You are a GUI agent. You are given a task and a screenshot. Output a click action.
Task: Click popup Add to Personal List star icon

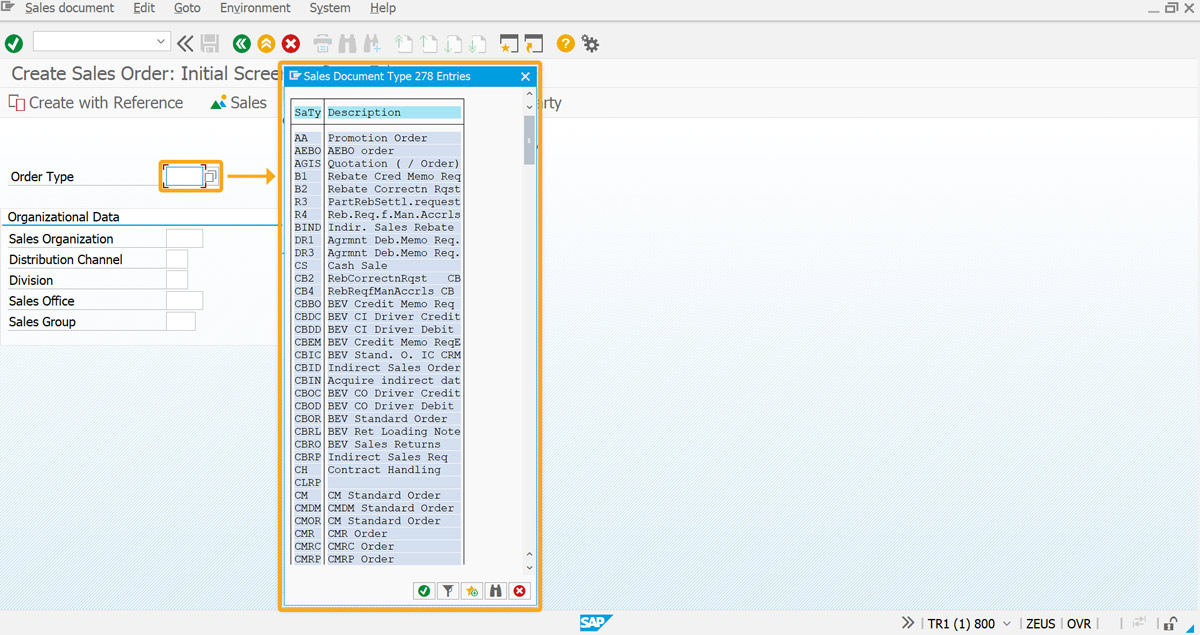pos(472,591)
